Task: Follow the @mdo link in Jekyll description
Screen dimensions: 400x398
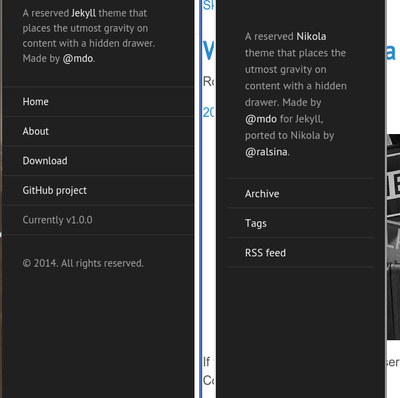Action: coord(78,59)
